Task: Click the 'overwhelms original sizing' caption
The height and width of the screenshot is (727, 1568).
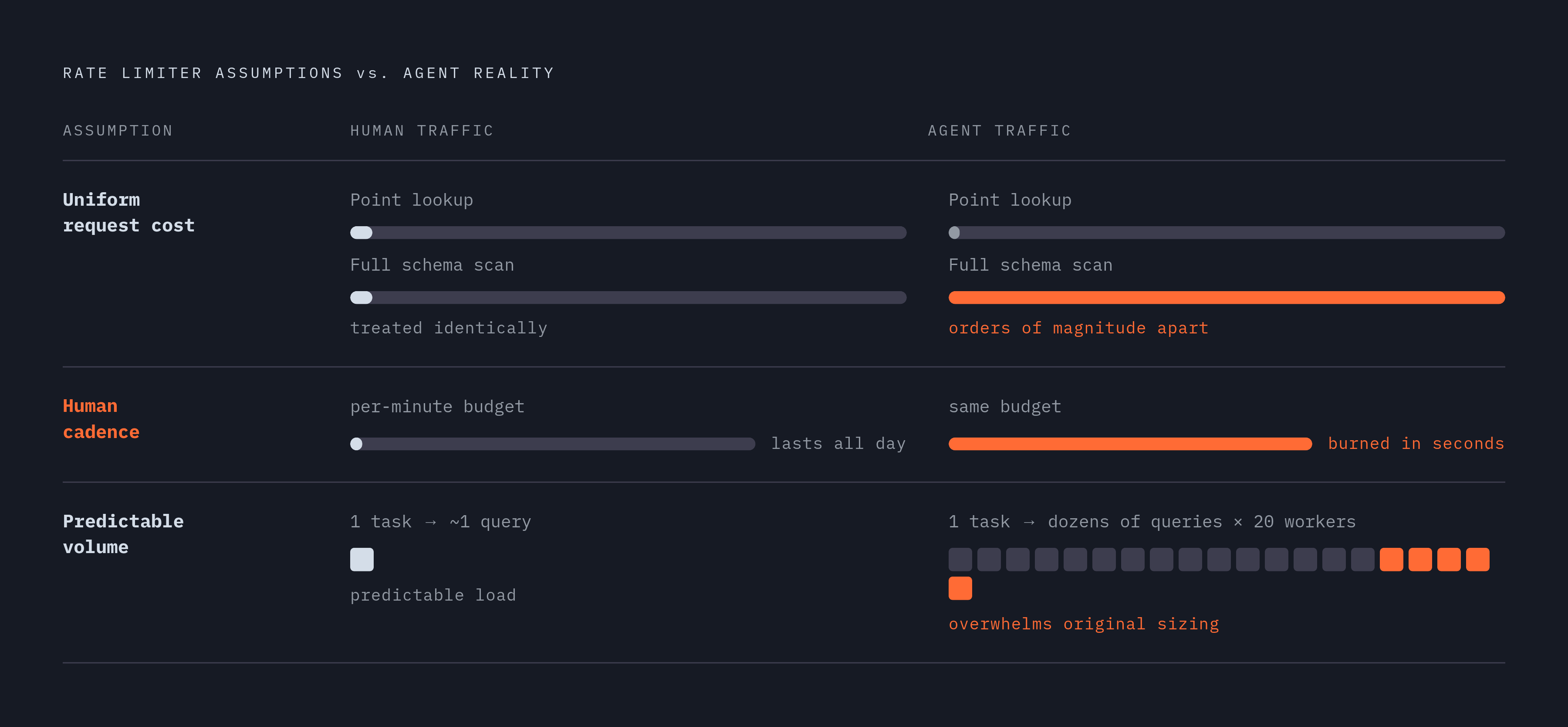Action: (1084, 624)
